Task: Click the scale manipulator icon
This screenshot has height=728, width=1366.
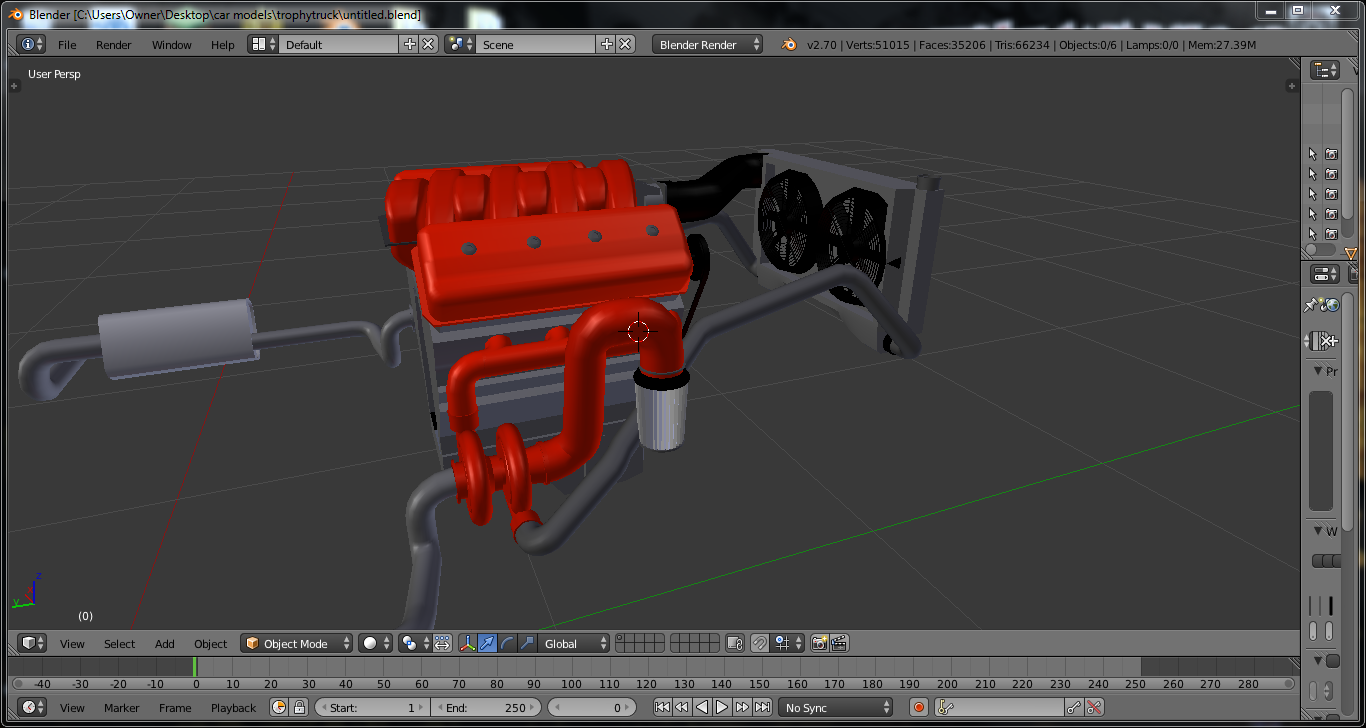Action: pyautogui.click(x=527, y=643)
